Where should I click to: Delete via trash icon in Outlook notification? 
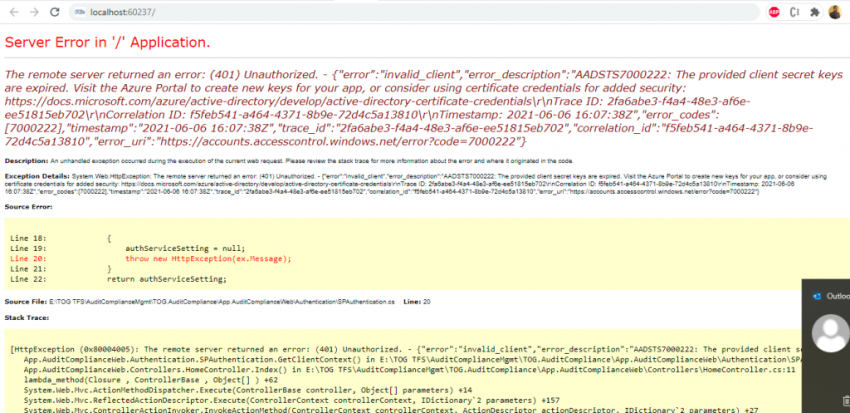[846, 401]
